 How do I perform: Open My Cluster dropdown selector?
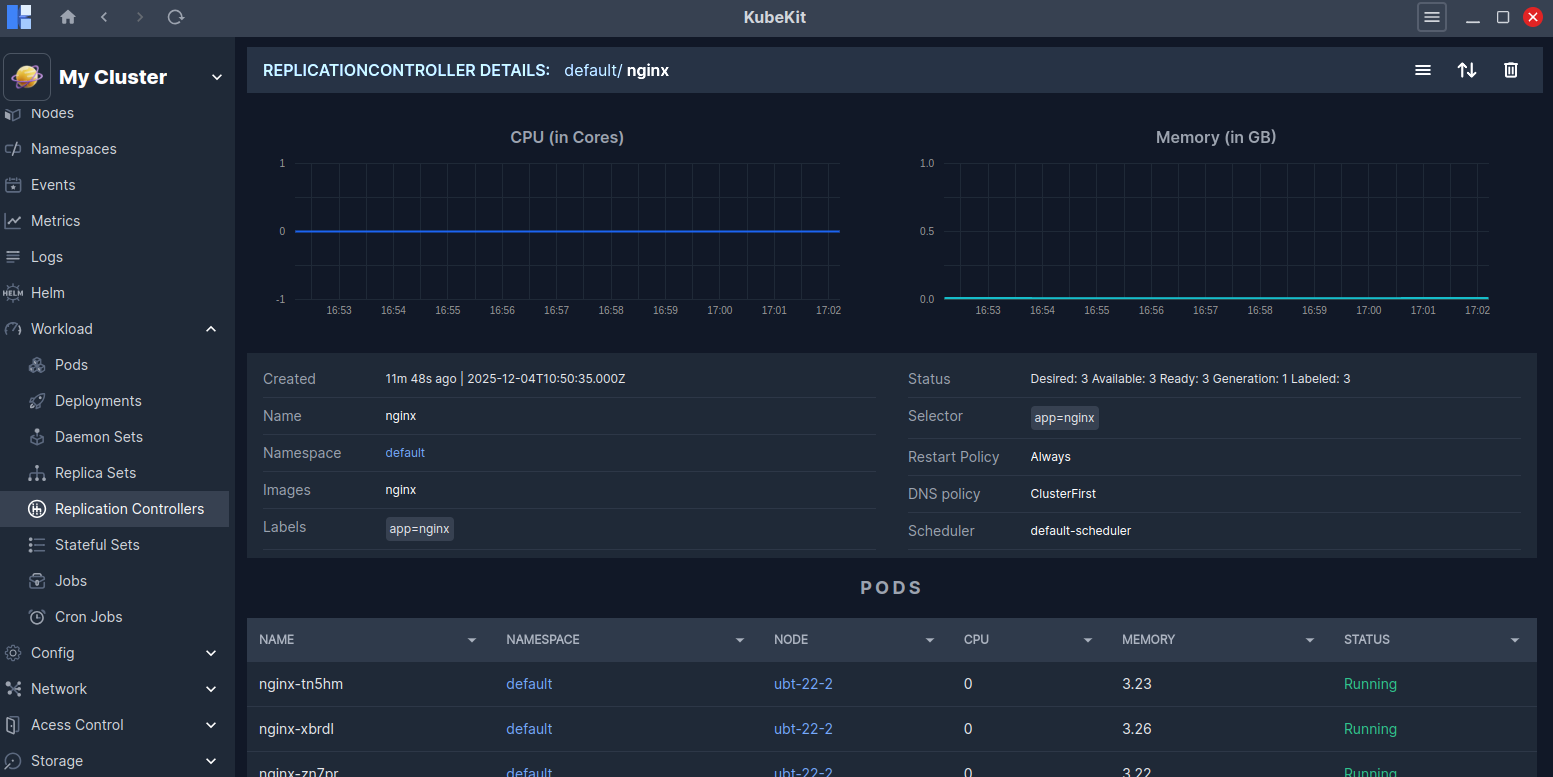coord(217,76)
